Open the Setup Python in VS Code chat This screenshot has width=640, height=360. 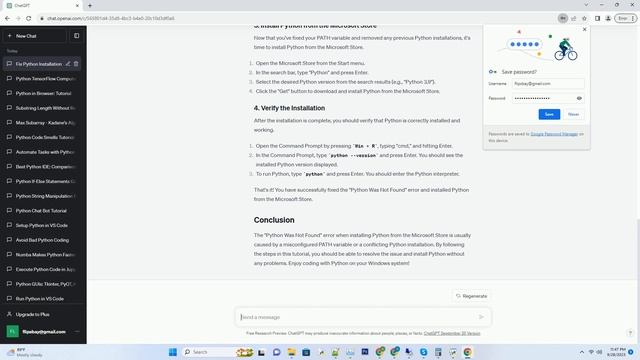(x=42, y=225)
